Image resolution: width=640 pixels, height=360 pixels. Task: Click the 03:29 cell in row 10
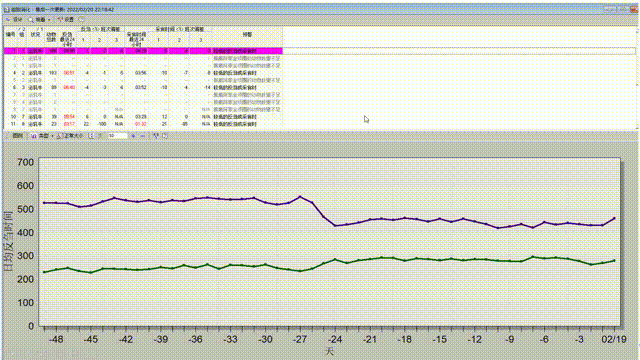[x=140, y=117]
